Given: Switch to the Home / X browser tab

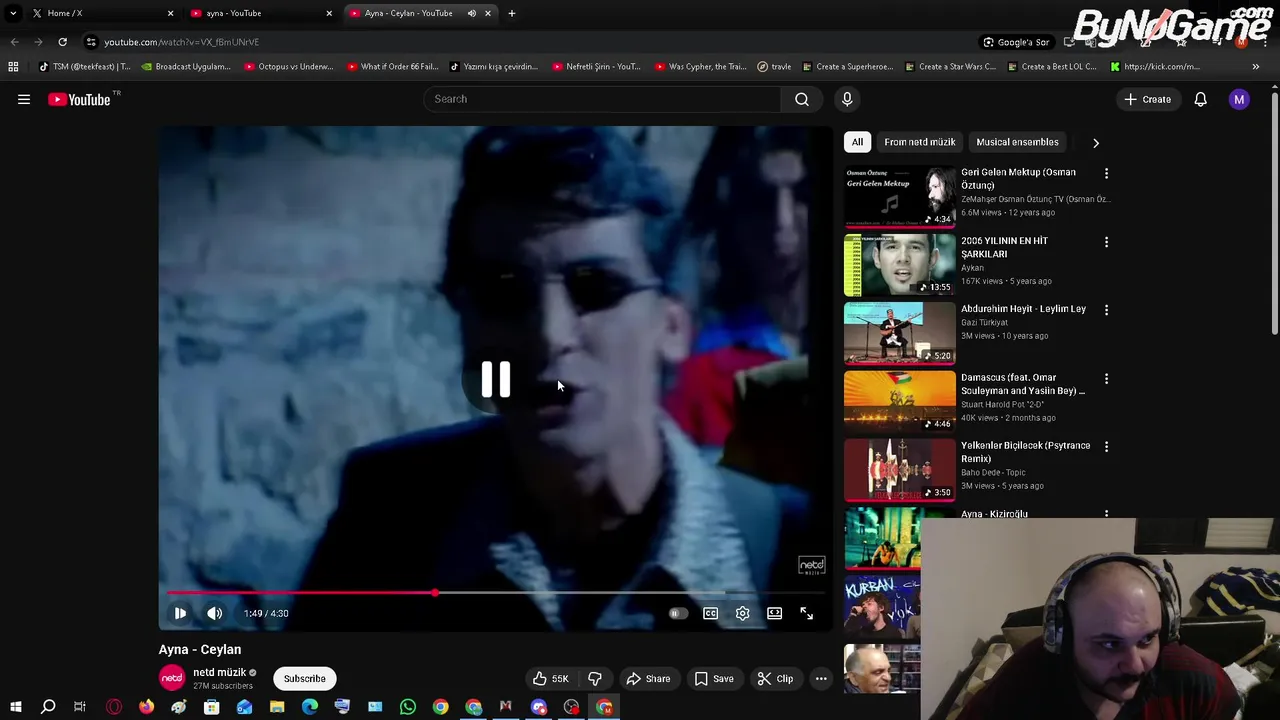Looking at the screenshot, I should 100,13.
